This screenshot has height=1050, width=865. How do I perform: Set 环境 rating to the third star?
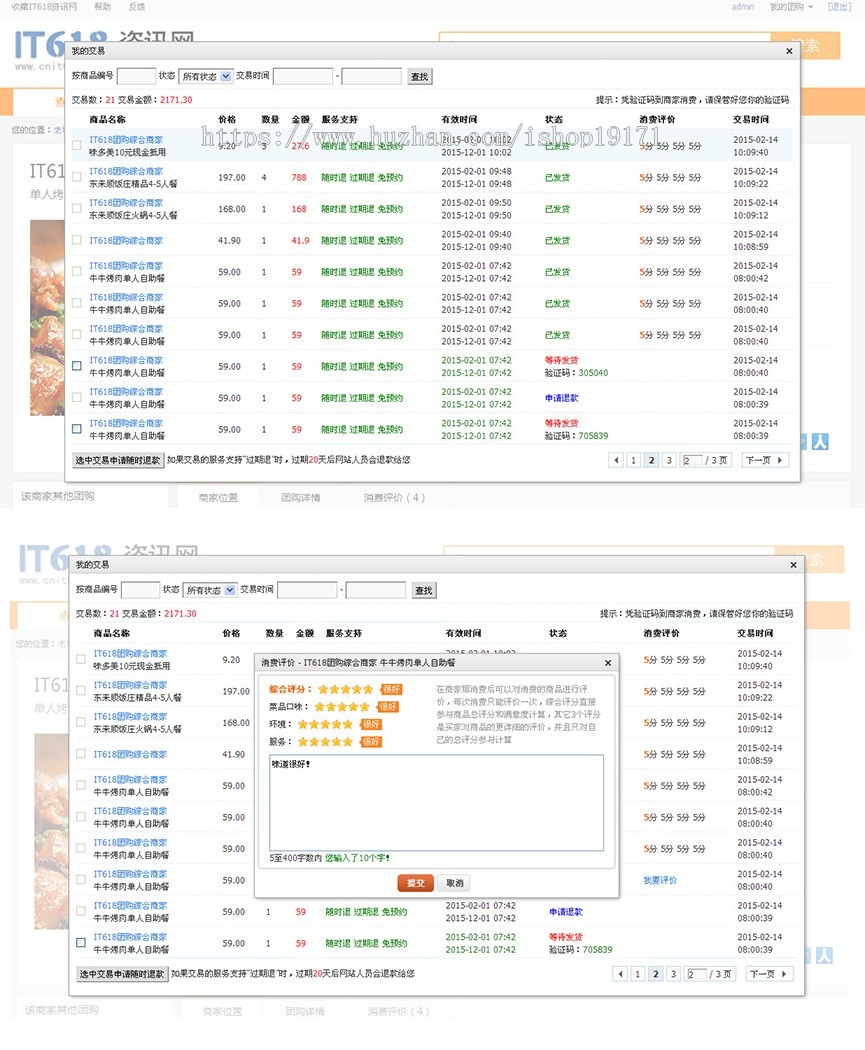325,724
